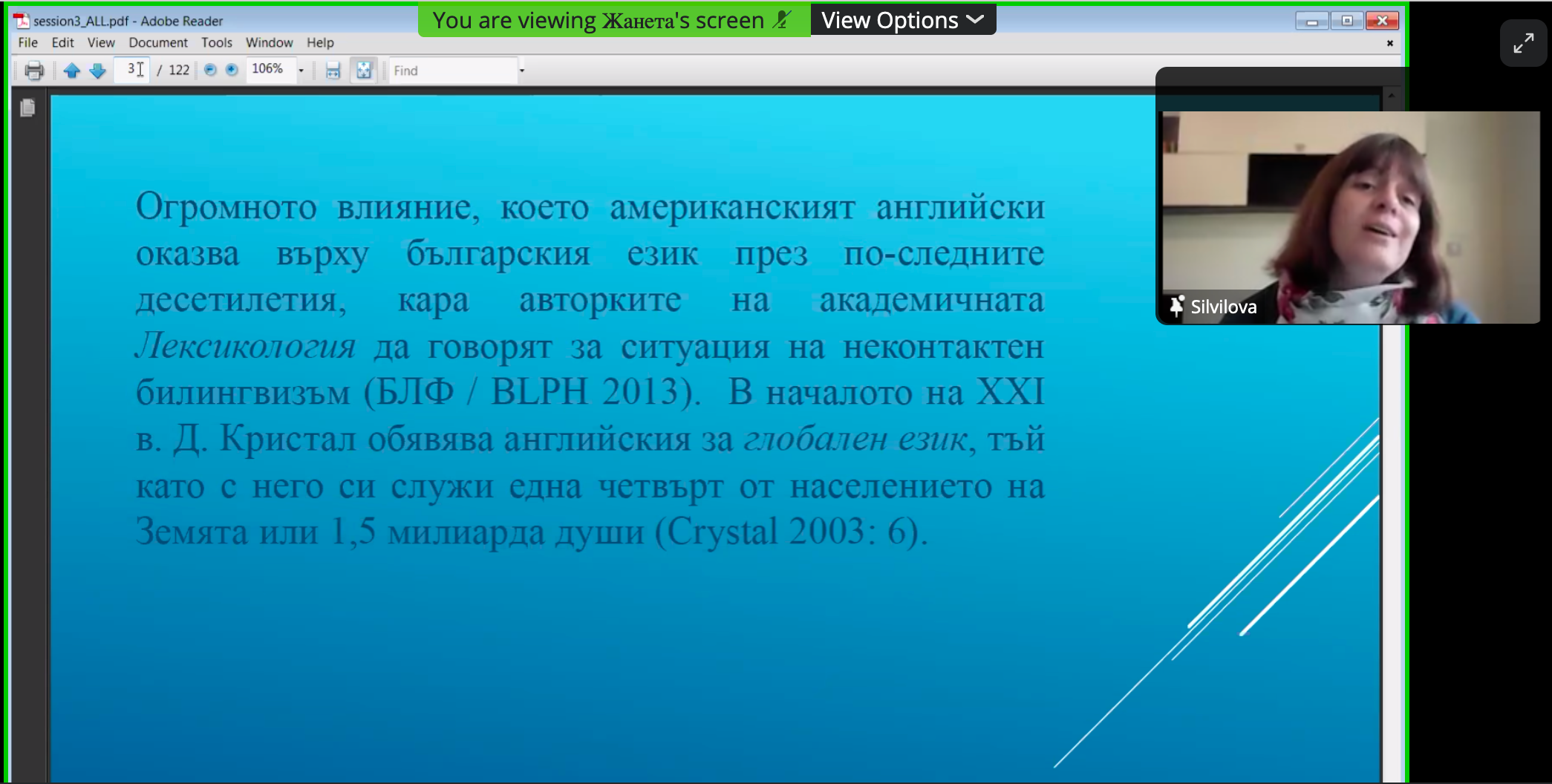
Task: Open the File menu
Action: [27, 42]
